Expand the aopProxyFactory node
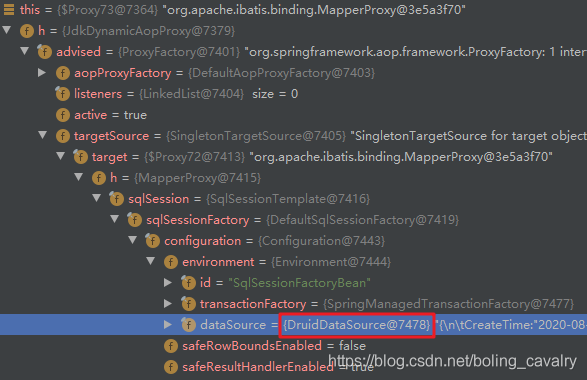This screenshot has width=587, height=380. tap(42, 72)
